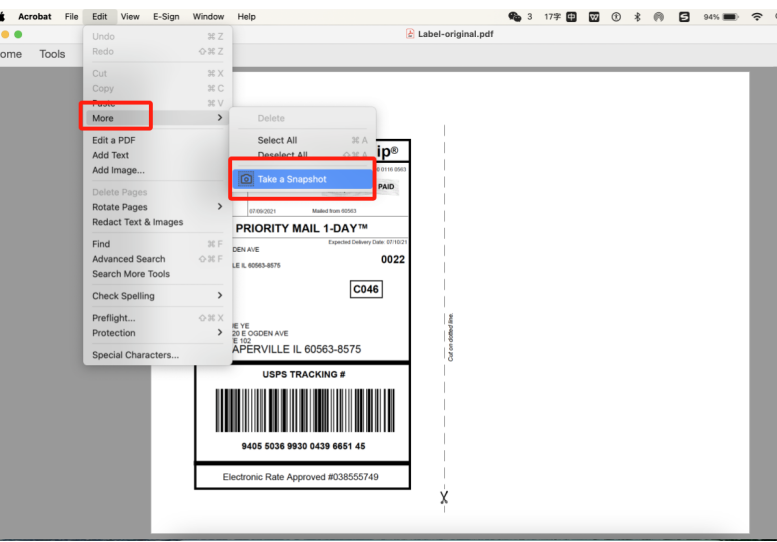This screenshot has width=777, height=542.
Task: Click the scissors icon on the dotted line
Action: click(444, 497)
